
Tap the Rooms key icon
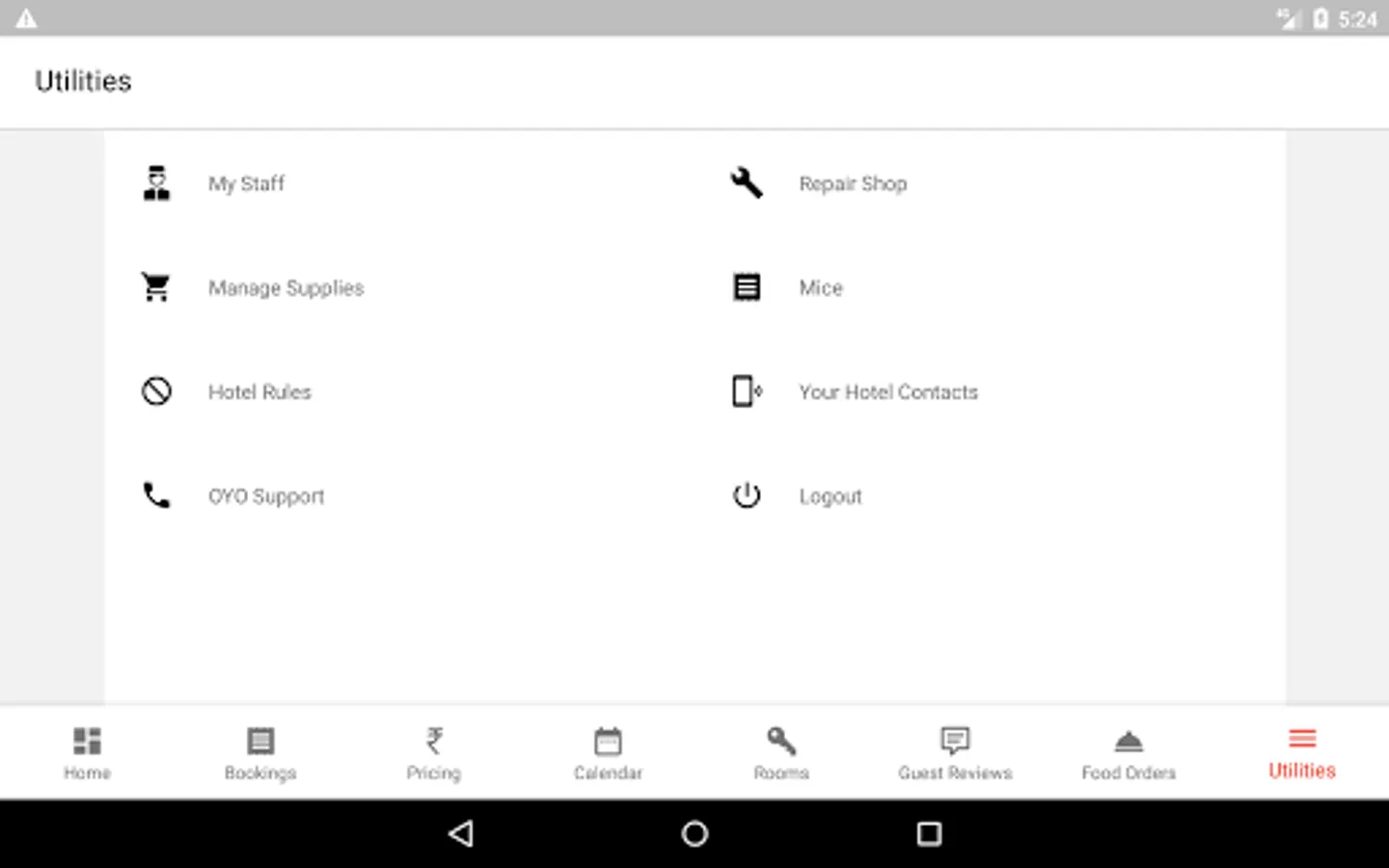tap(781, 741)
